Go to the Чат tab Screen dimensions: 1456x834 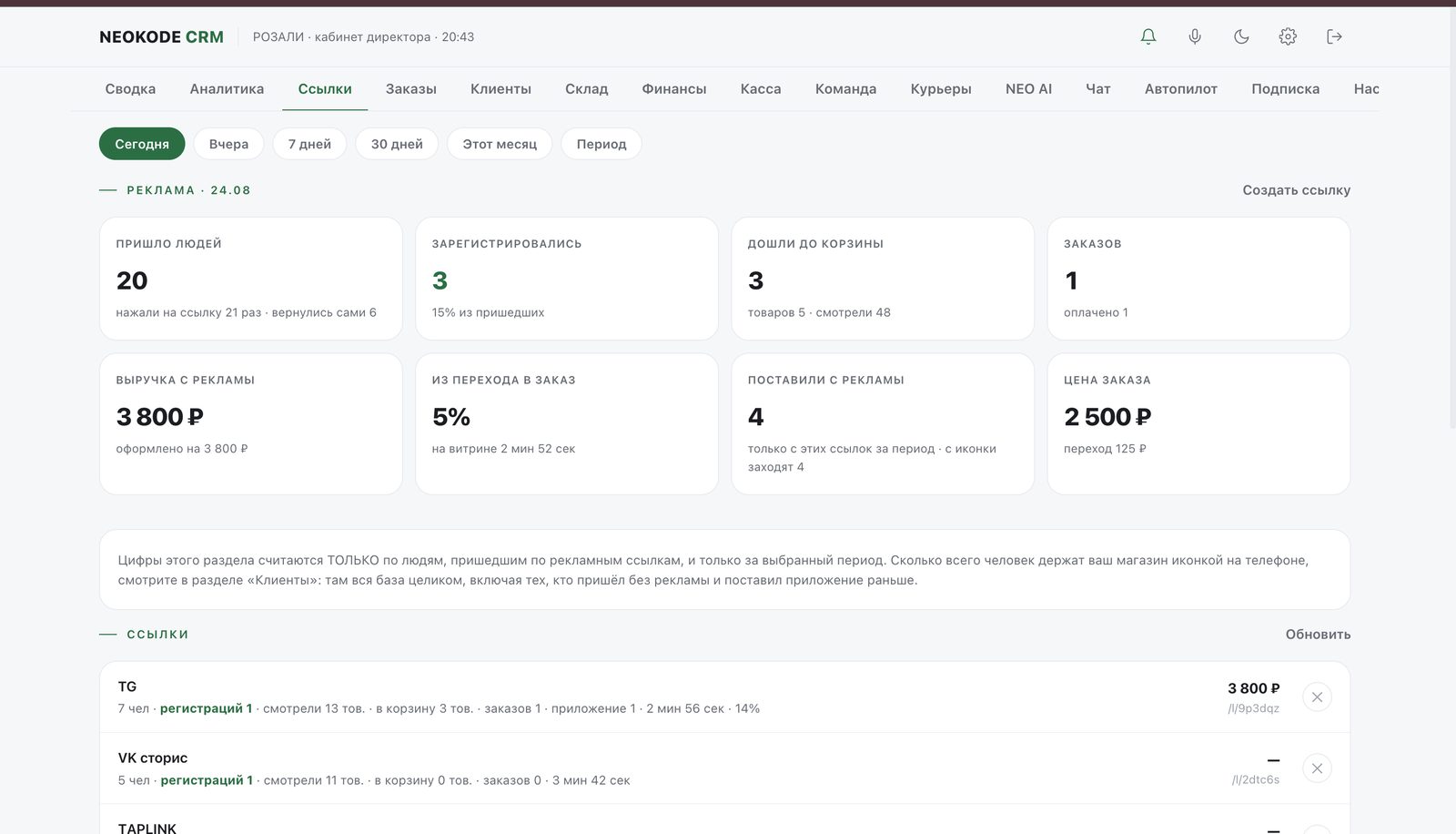pos(1098,88)
